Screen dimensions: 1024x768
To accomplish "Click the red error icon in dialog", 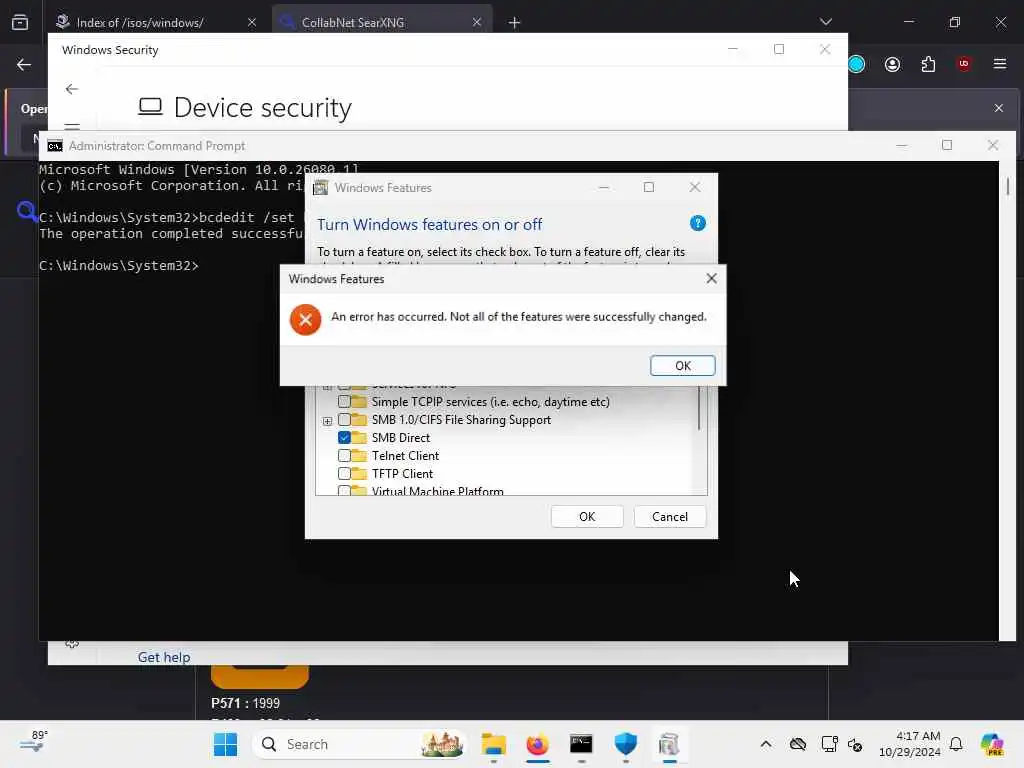I will tap(305, 320).
